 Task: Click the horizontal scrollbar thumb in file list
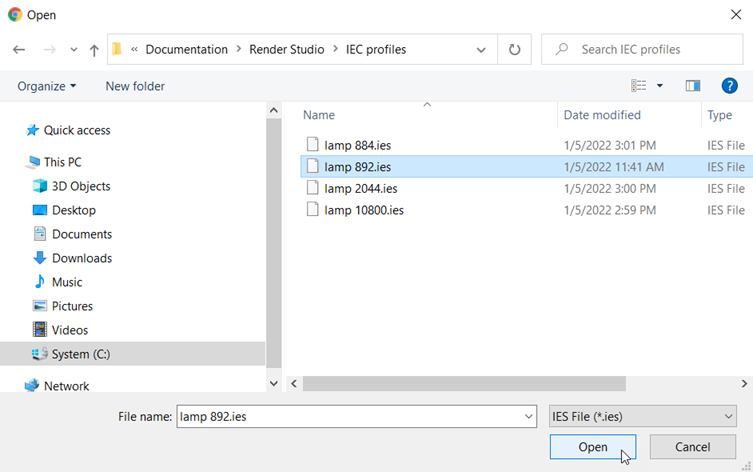tap(464, 384)
